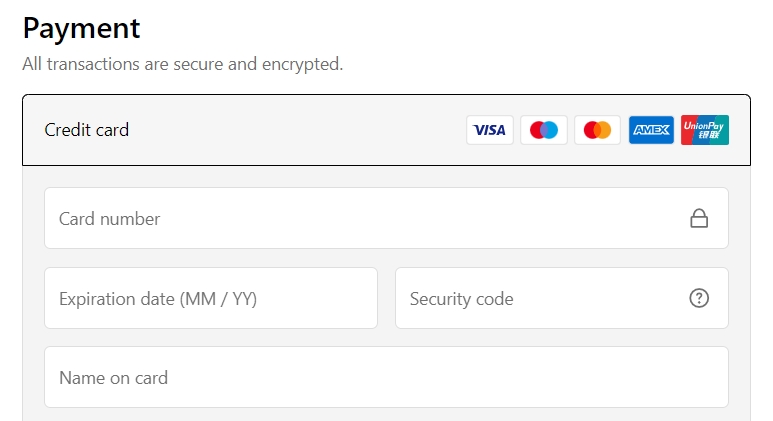Click the Payment heading
Image resolution: width=773 pixels, height=421 pixels.
coord(81,29)
